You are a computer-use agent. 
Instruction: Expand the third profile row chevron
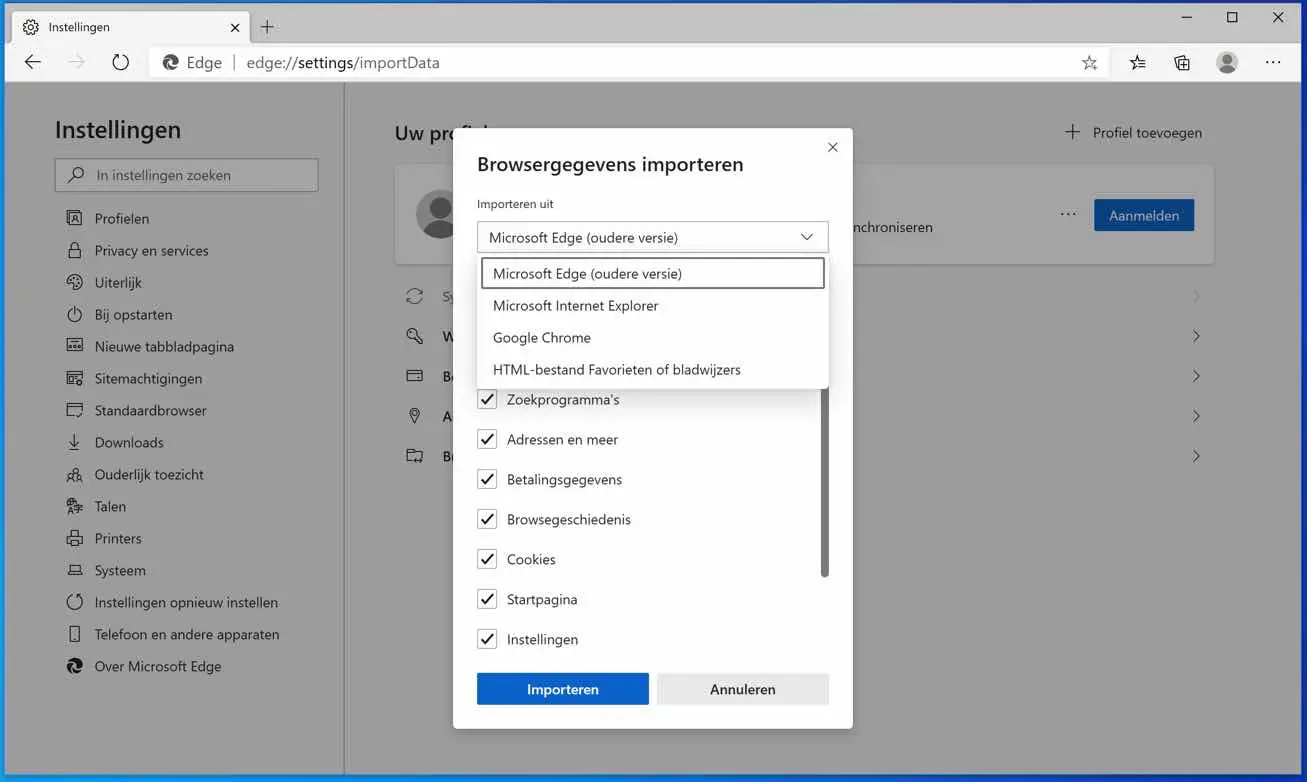point(1196,376)
